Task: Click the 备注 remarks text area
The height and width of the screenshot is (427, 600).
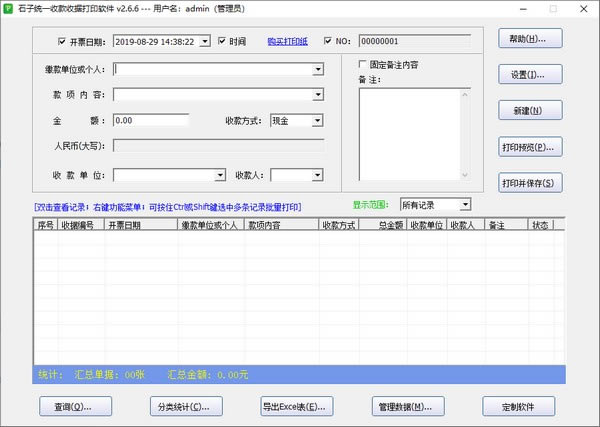Action: click(x=414, y=134)
